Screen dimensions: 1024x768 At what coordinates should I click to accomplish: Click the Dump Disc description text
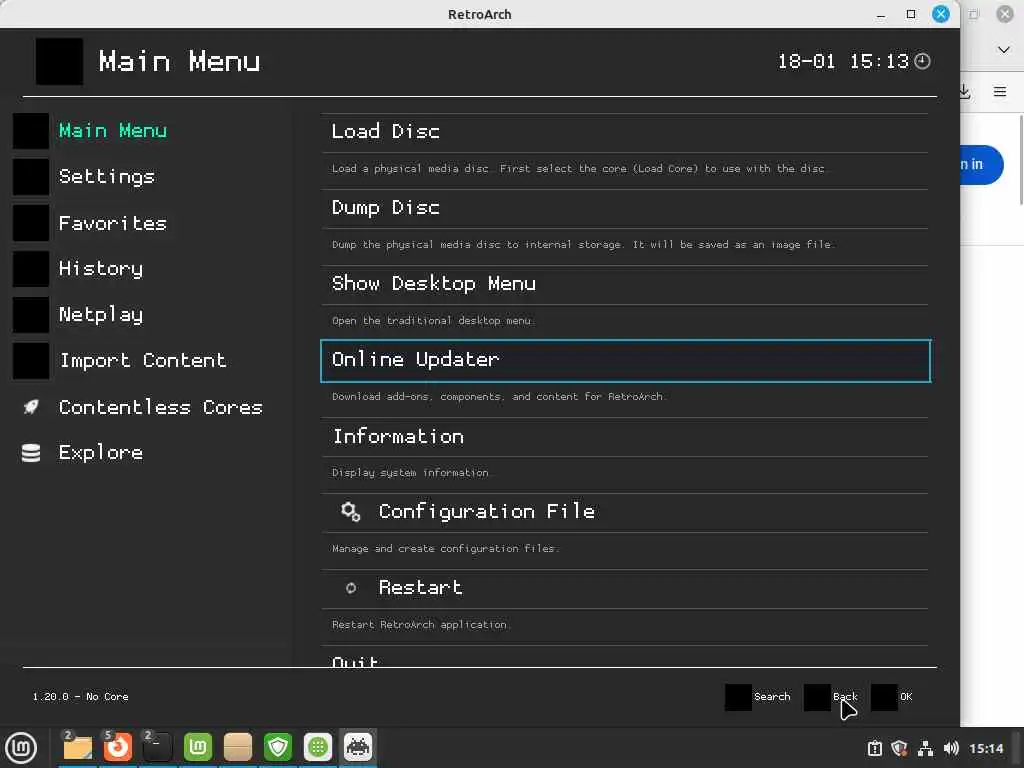[583, 244]
